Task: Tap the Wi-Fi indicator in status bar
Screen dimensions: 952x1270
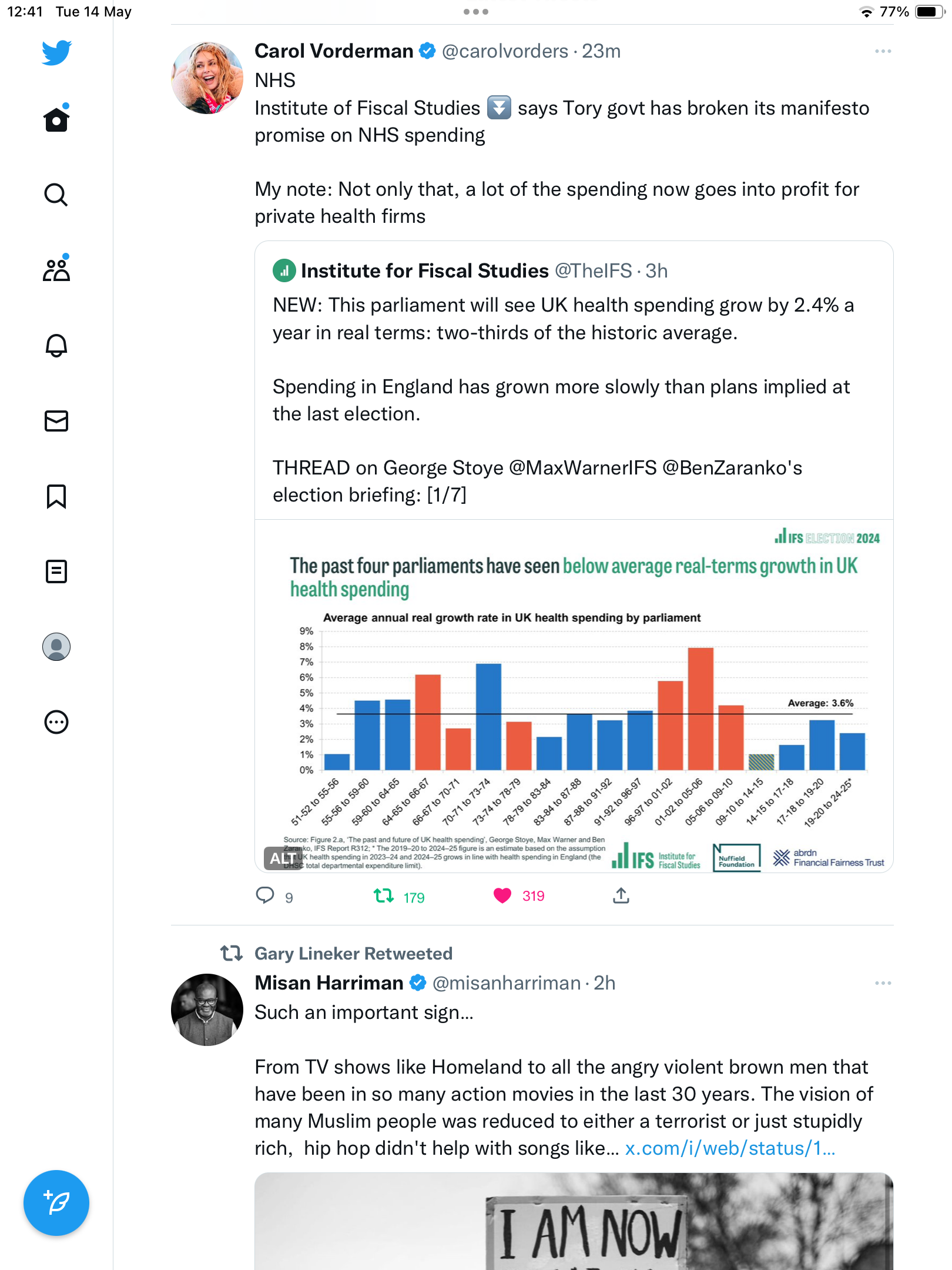Action: [x=866, y=12]
